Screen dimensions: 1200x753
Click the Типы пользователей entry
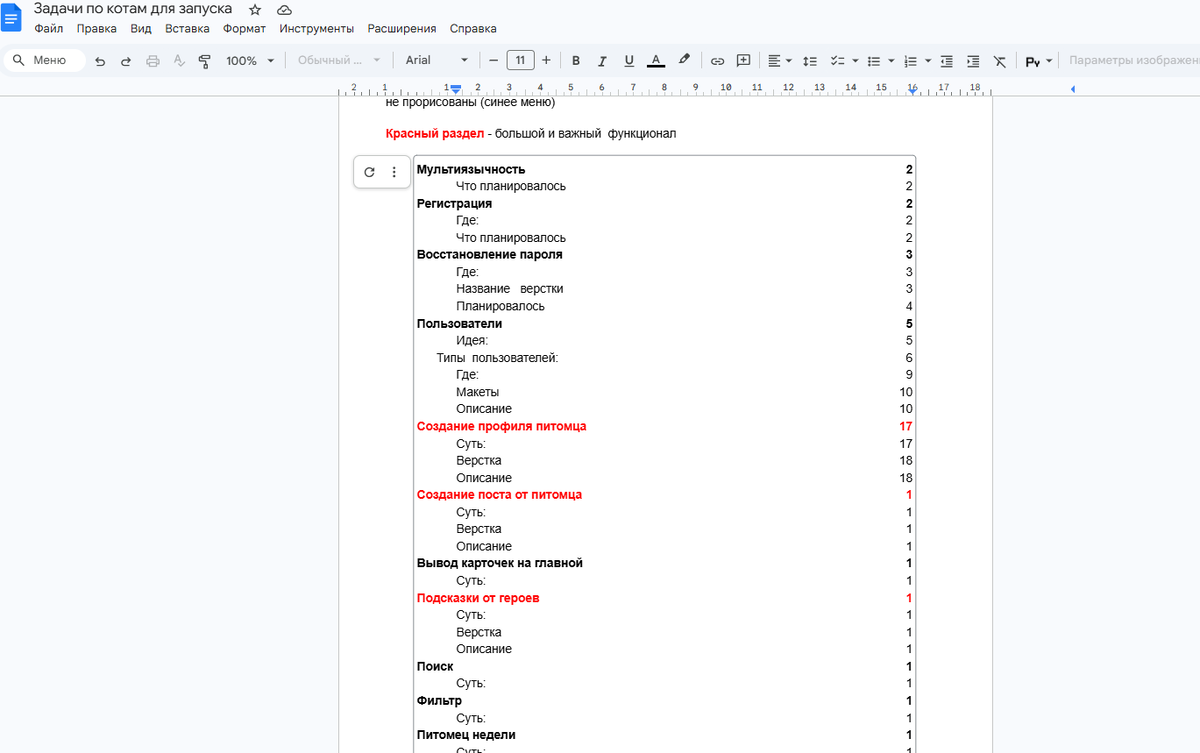pos(497,358)
